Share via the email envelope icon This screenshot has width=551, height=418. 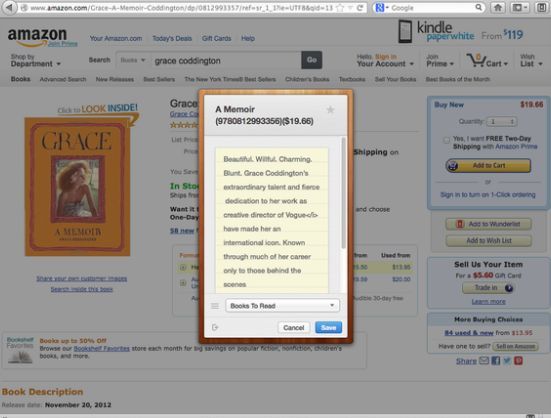coord(484,361)
